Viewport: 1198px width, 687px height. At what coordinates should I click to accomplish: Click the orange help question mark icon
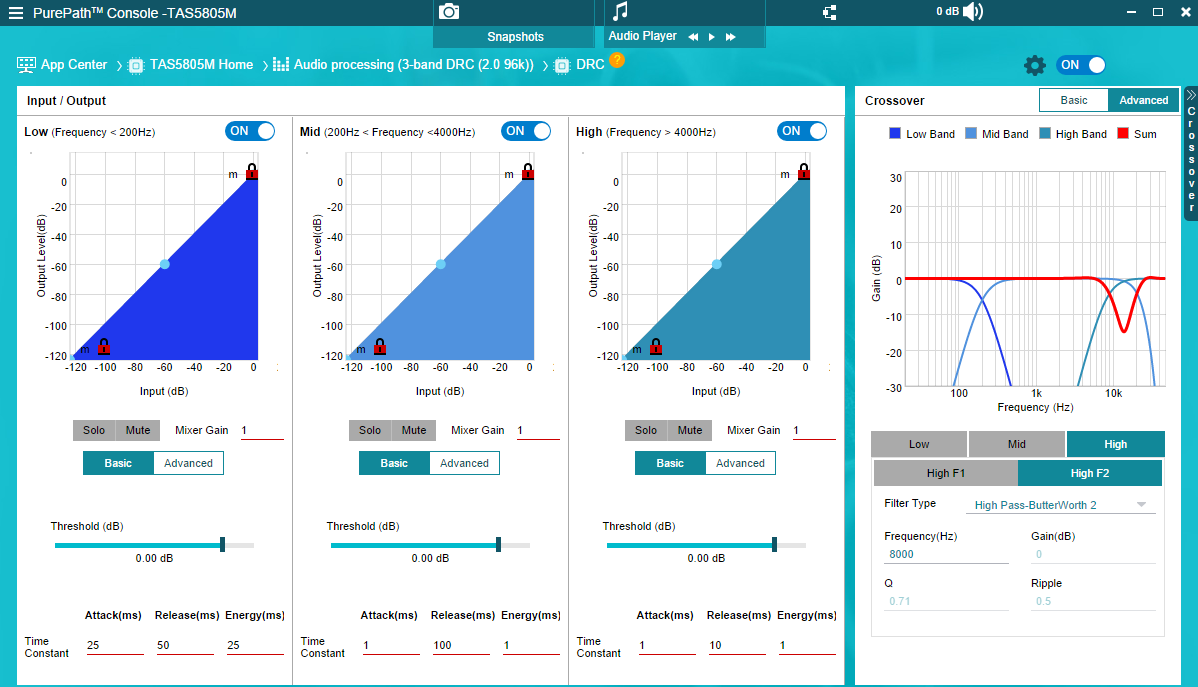tap(617, 60)
